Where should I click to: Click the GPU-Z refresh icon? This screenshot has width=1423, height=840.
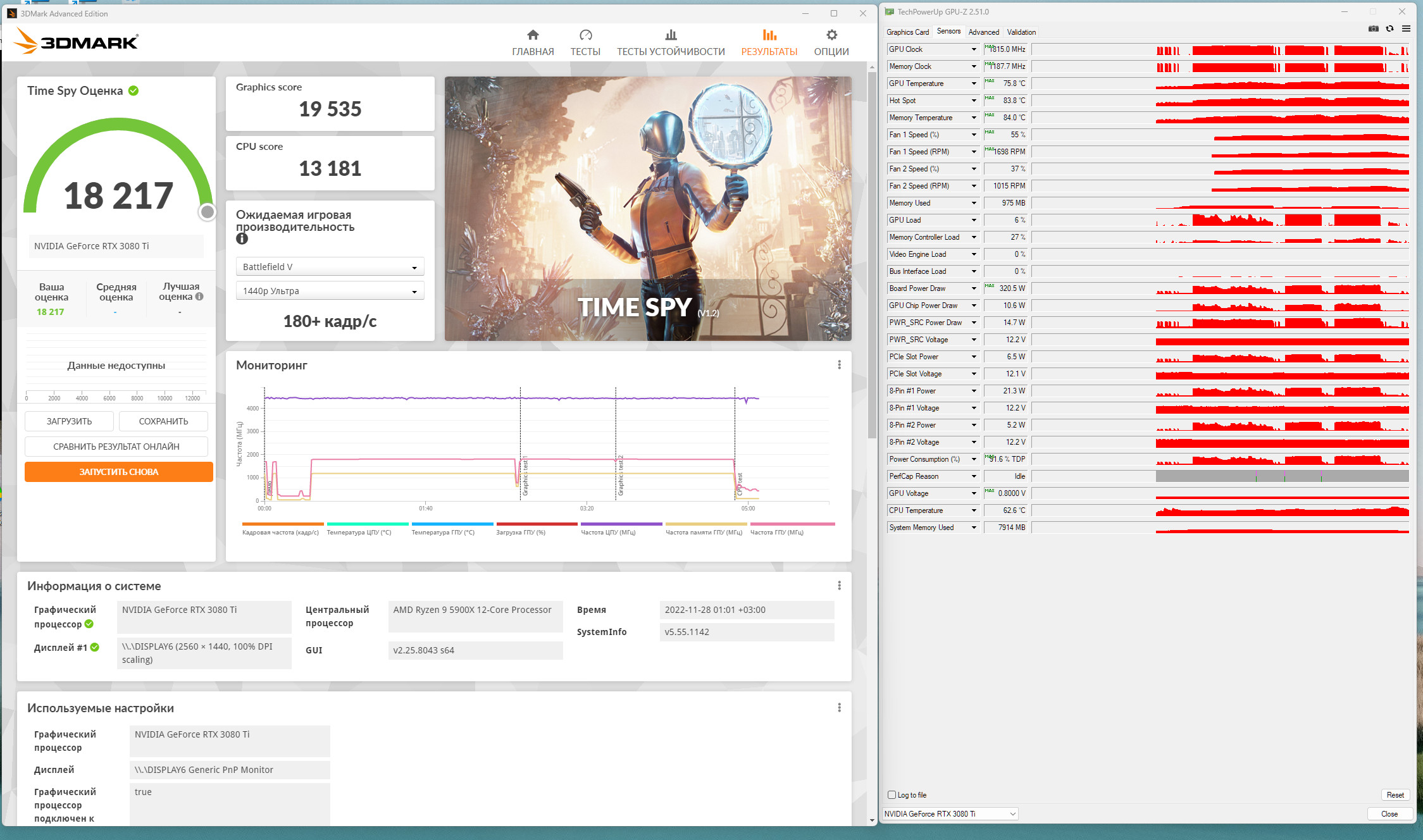tap(1389, 29)
